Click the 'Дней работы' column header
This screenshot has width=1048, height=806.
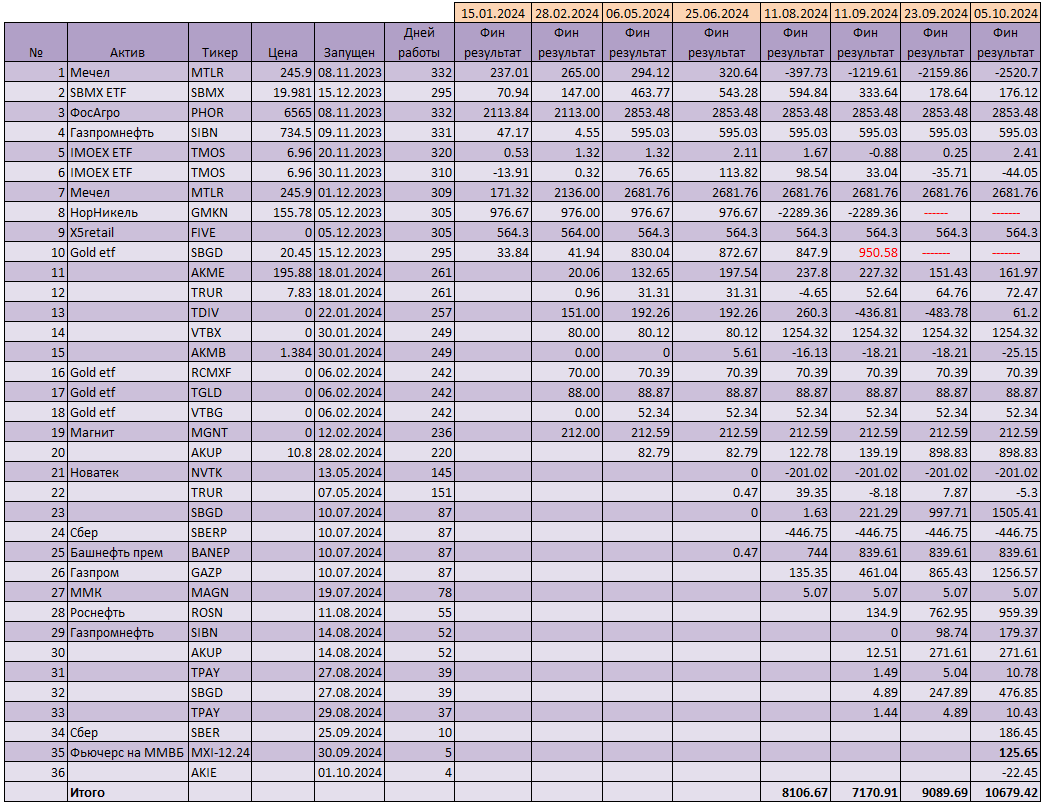(x=419, y=43)
